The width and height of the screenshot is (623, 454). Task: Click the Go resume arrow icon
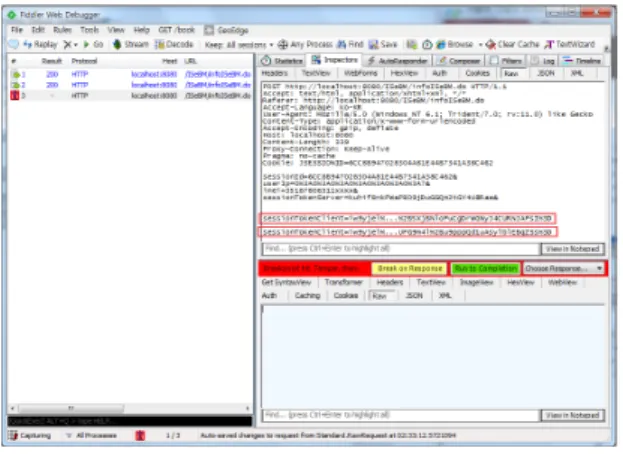coord(86,44)
